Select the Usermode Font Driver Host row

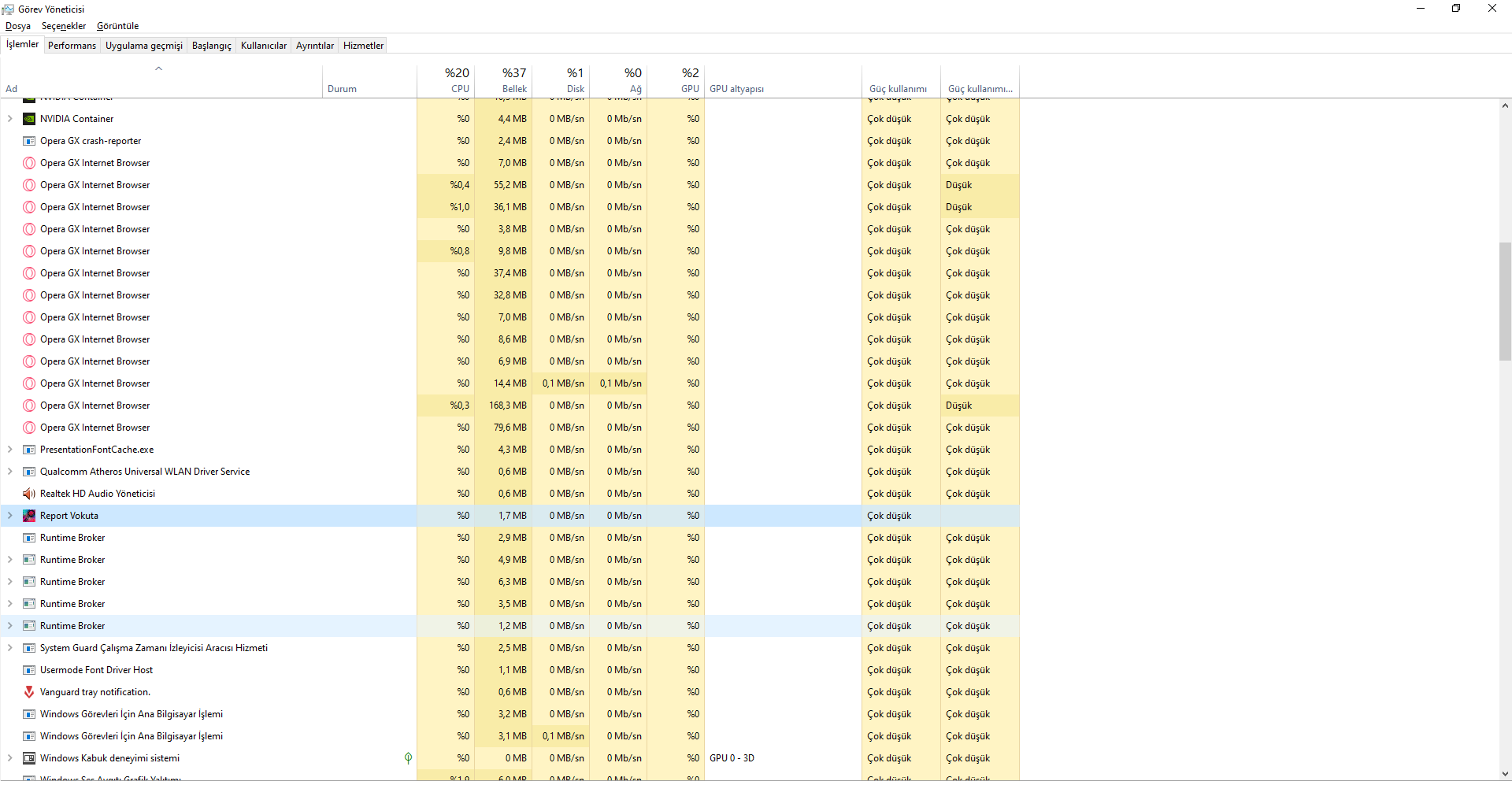510,670
